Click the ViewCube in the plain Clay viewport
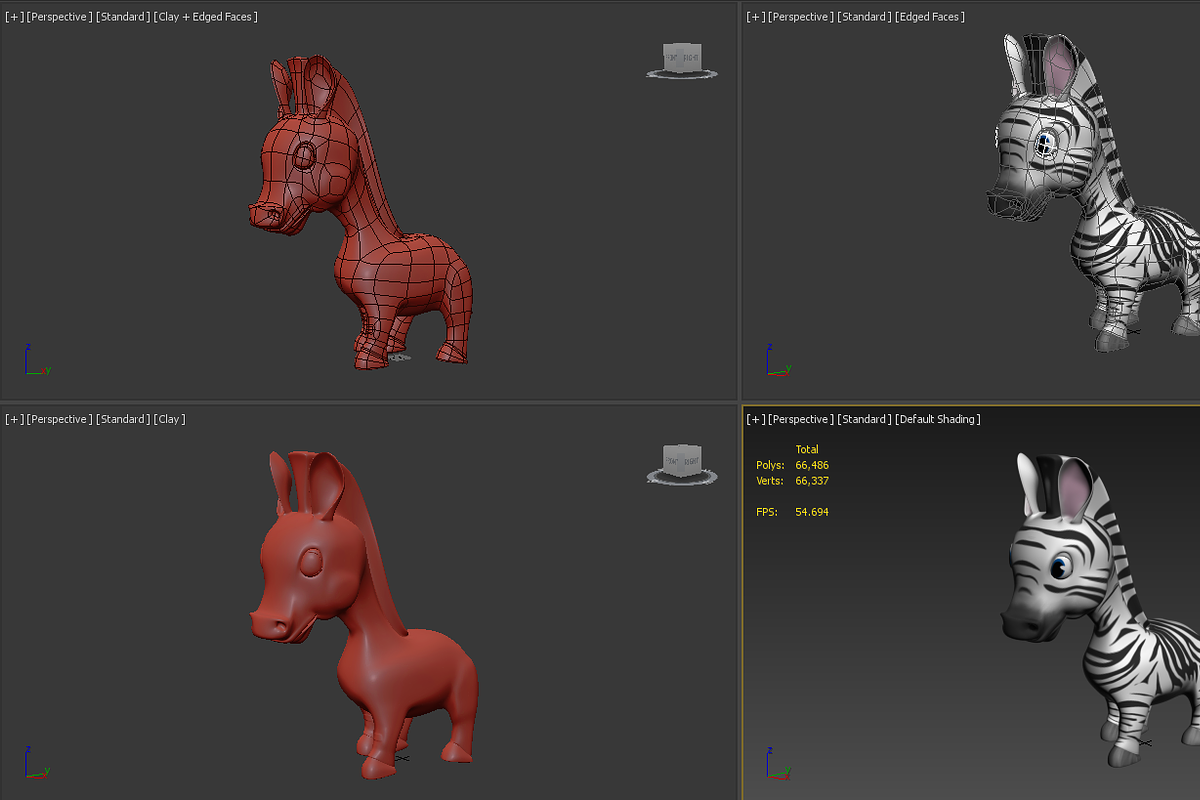Viewport: 1200px width, 800px height. point(684,464)
